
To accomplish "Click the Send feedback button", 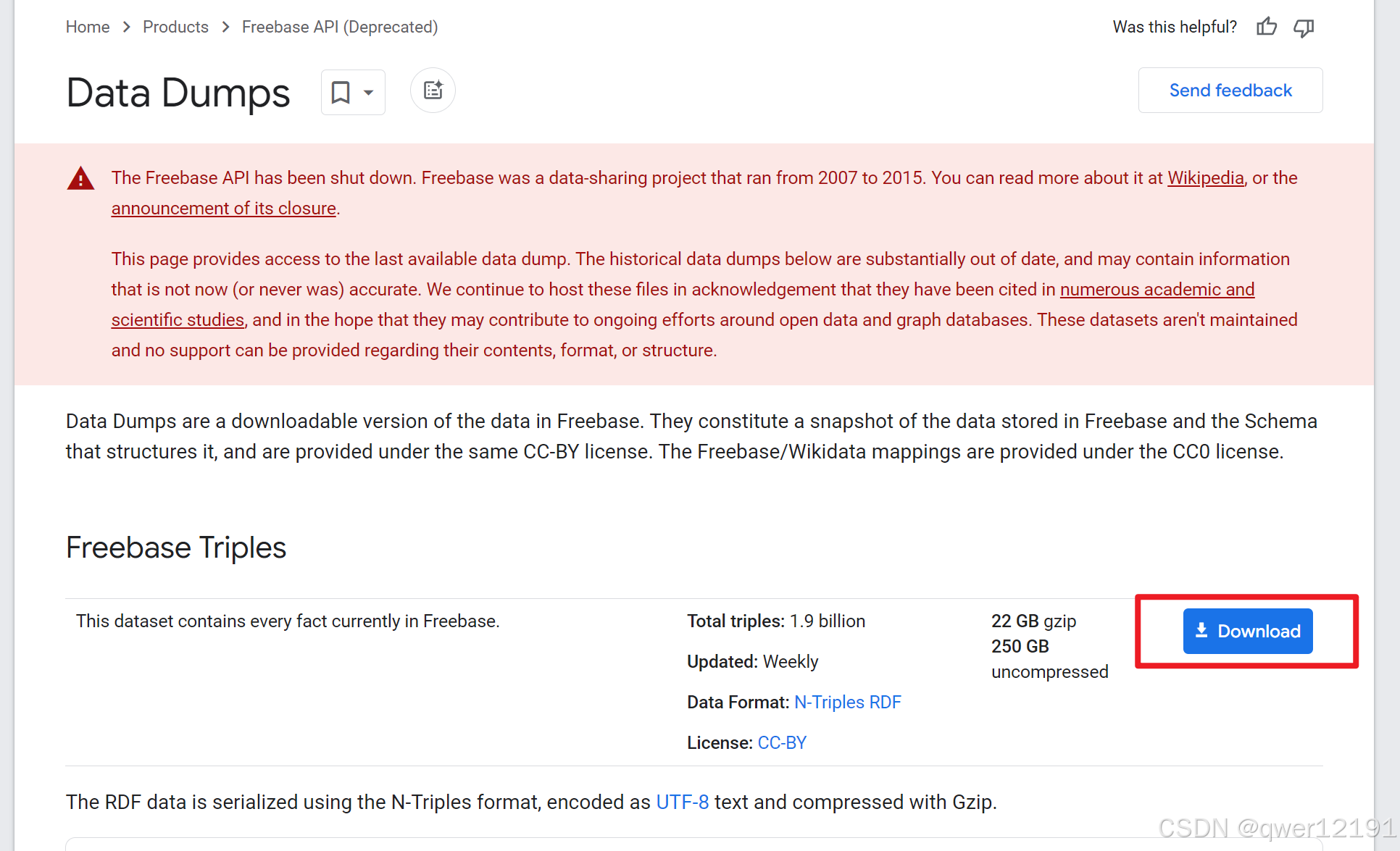I will pyautogui.click(x=1230, y=91).
